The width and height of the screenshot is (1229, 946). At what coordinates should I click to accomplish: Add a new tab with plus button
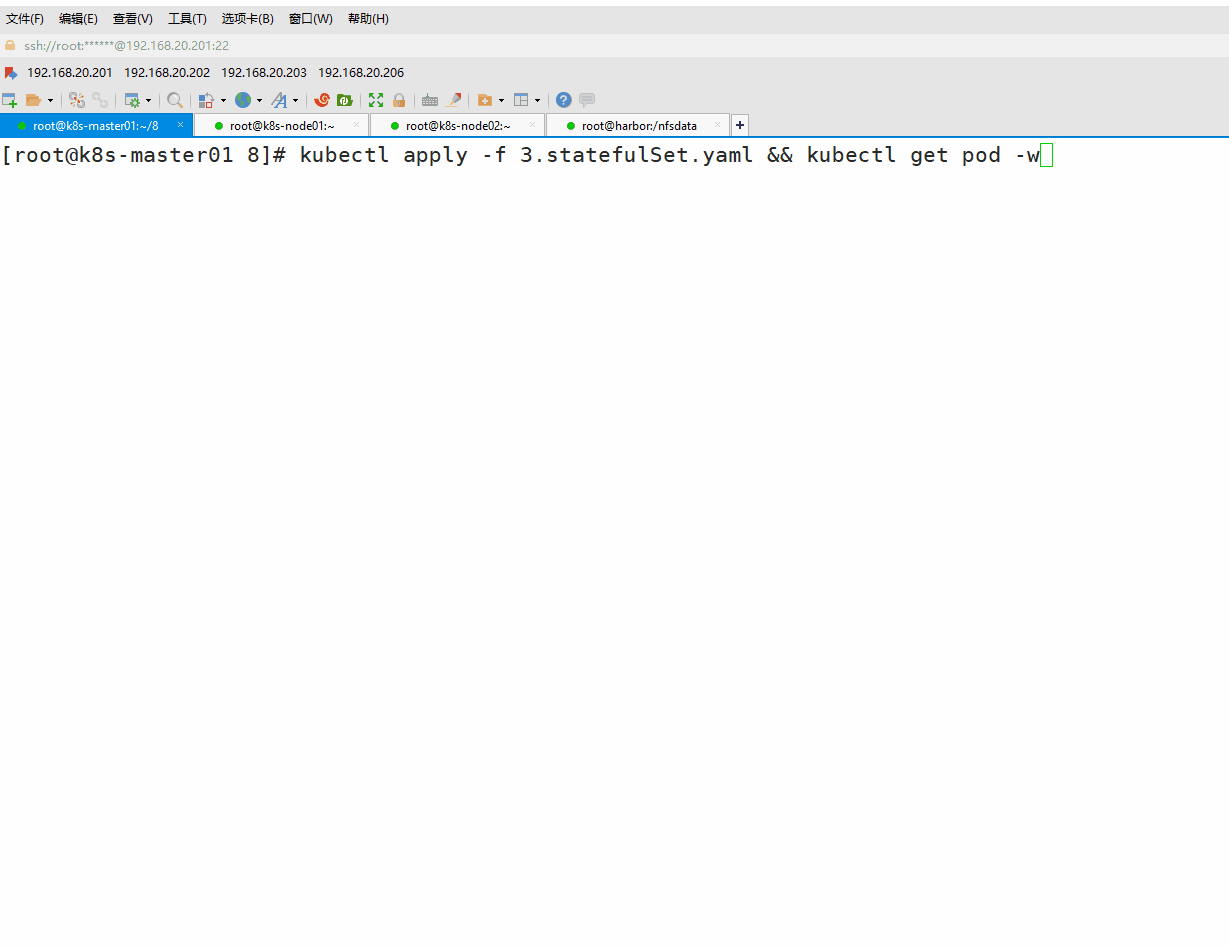pos(740,125)
